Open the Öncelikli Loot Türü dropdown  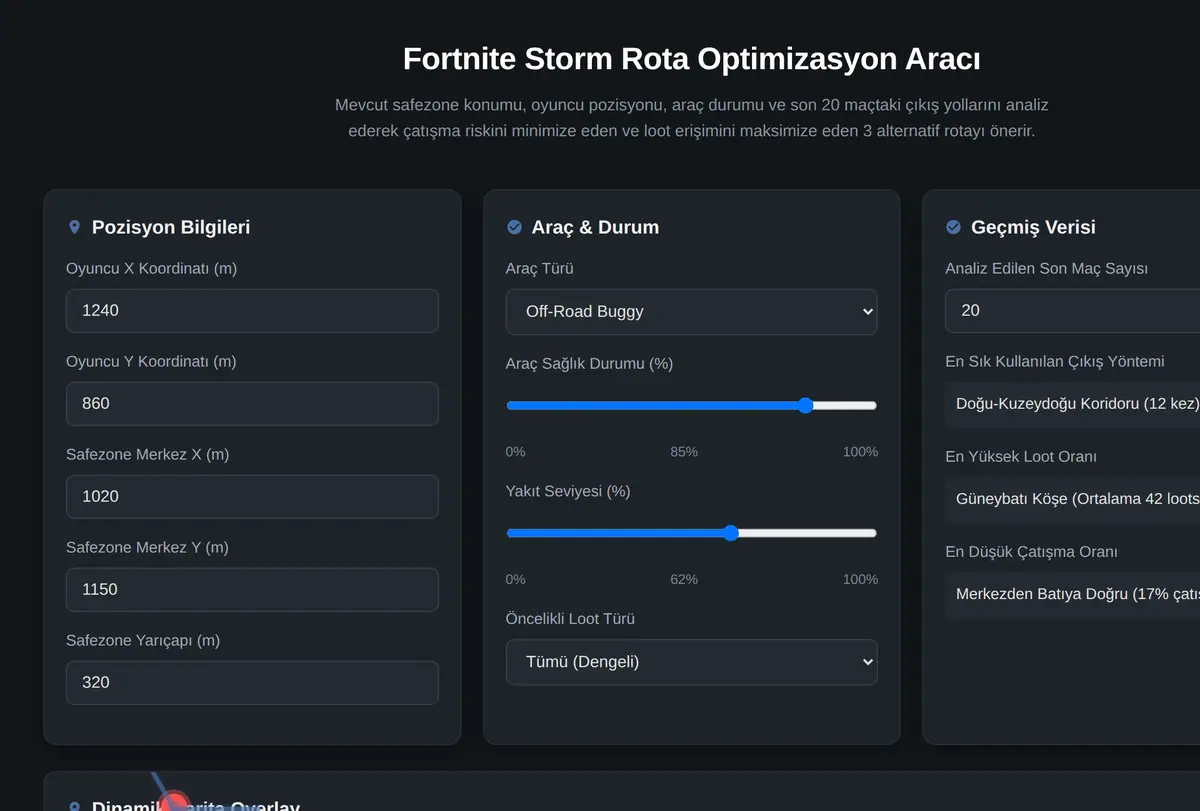point(692,662)
